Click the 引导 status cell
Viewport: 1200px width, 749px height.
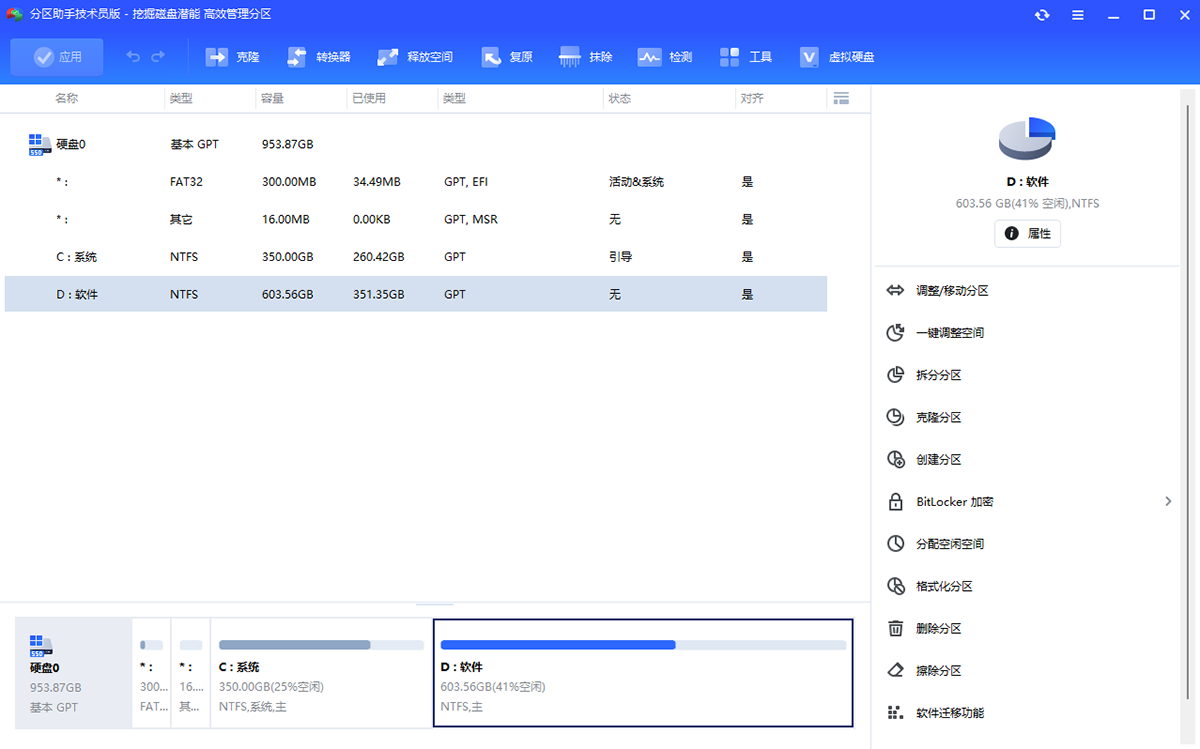click(x=620, y=257)
